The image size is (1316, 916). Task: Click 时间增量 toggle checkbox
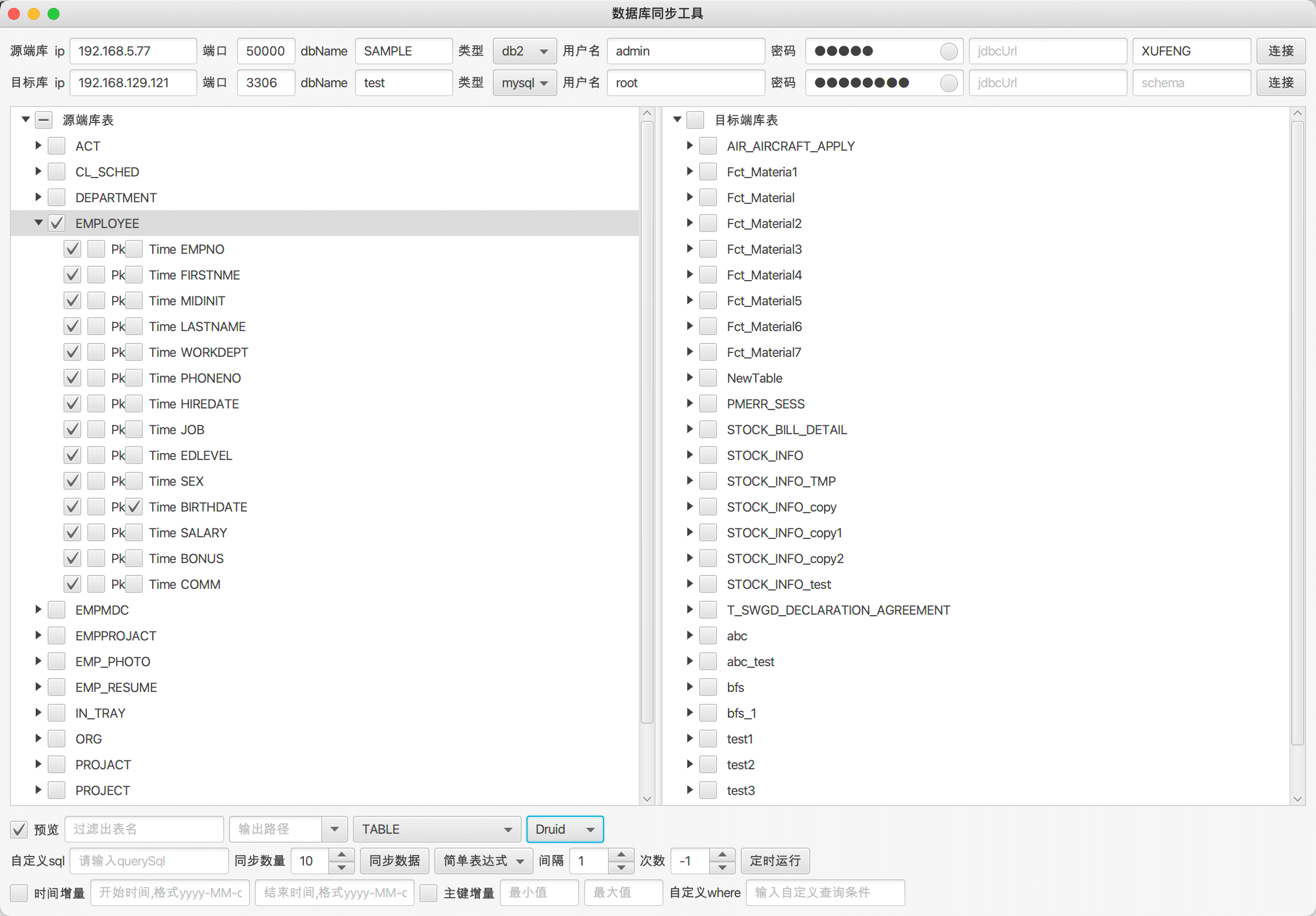click(18, 893)
